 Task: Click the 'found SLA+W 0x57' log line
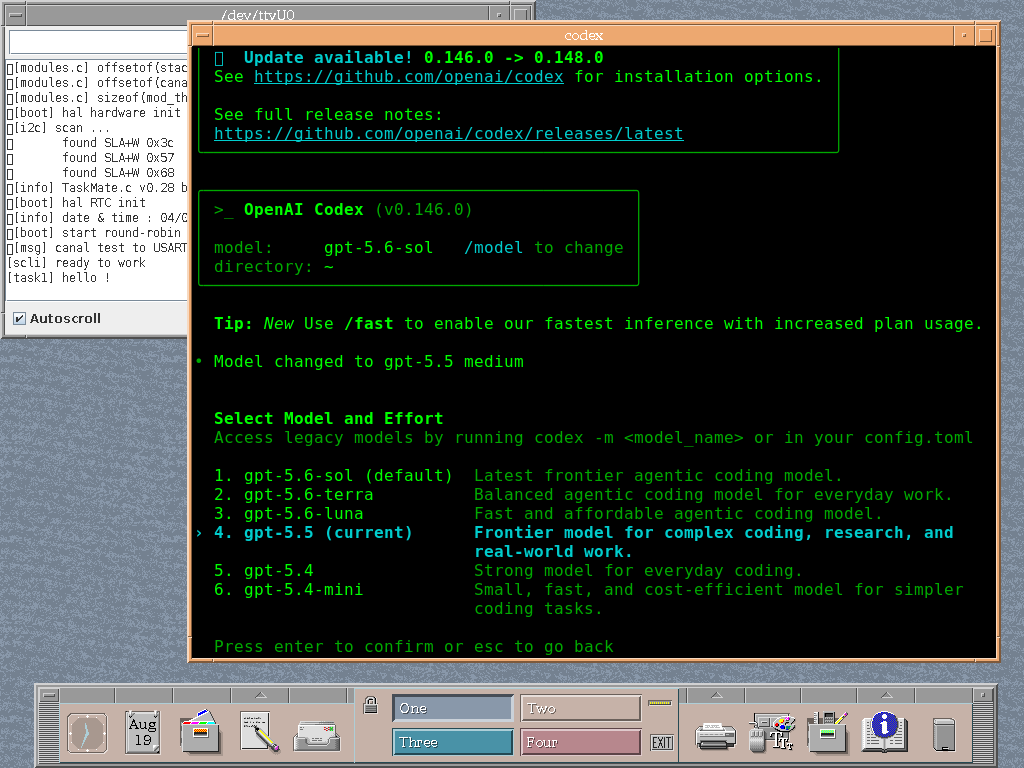pyautogui.click(x=118, y=157)
